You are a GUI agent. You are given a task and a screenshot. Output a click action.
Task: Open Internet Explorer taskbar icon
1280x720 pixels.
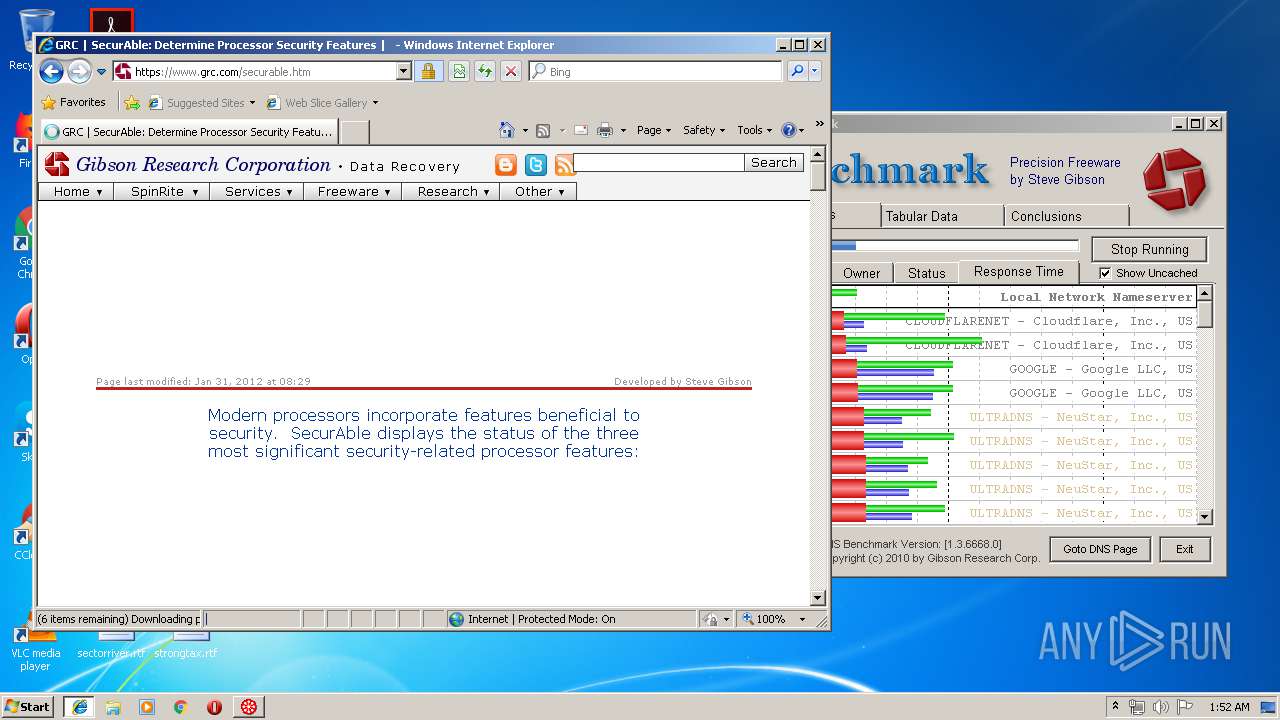point(79,706)
